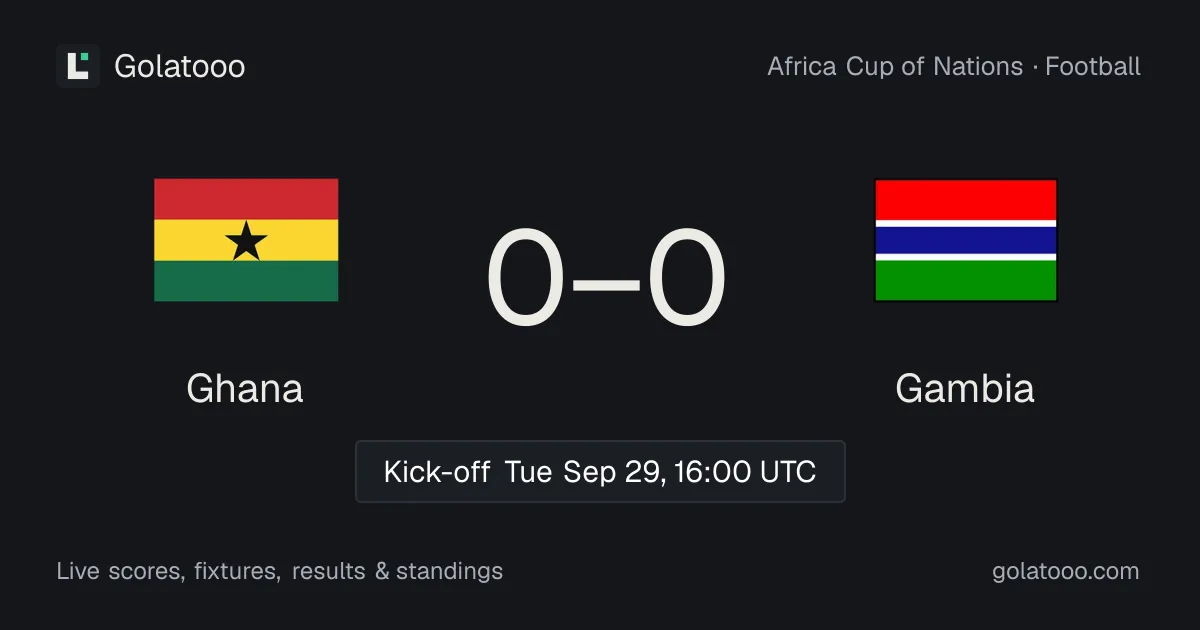Click the black star on Ghana flag
This screenshot has width=1200, height=630.
coord(246,241)
